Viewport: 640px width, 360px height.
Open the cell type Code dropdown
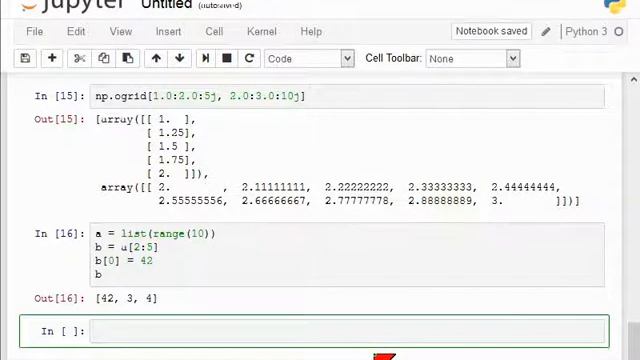(x=309, y=59)
